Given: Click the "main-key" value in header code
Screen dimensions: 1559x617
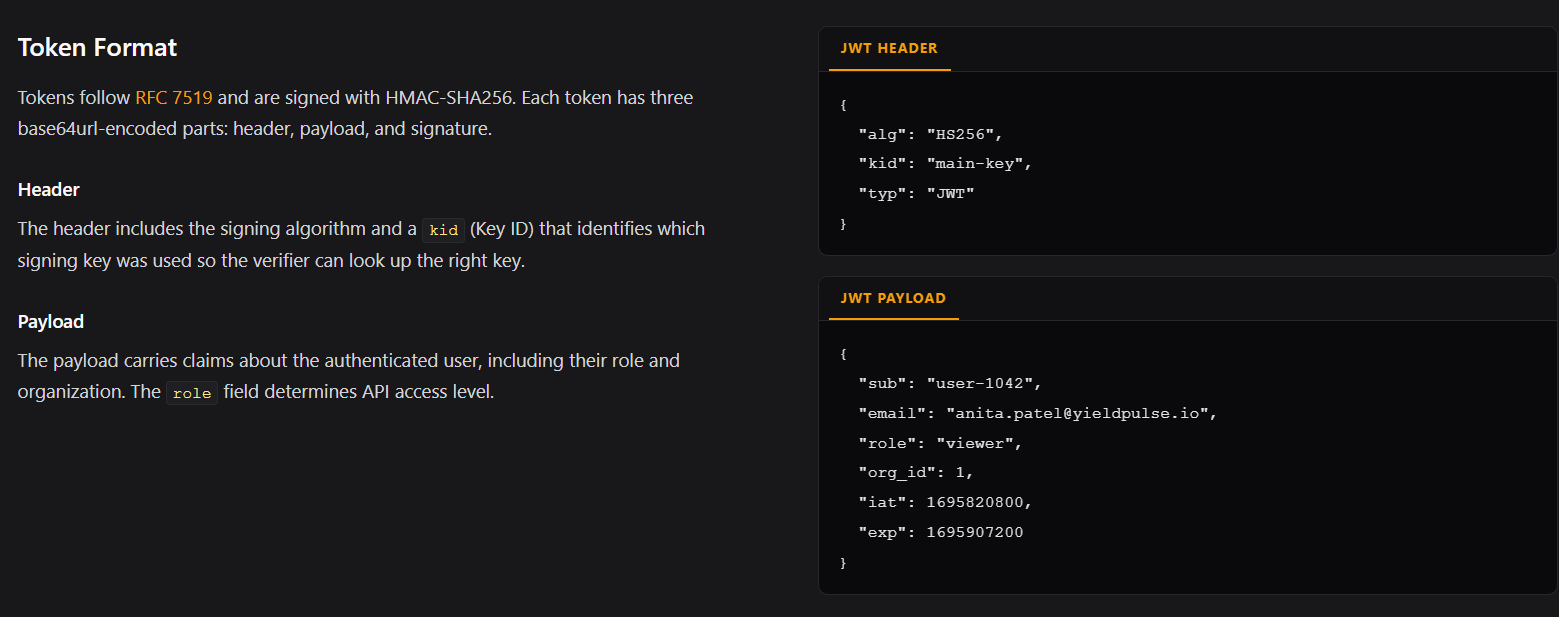Looking at the screenshot, I should 978,164.
